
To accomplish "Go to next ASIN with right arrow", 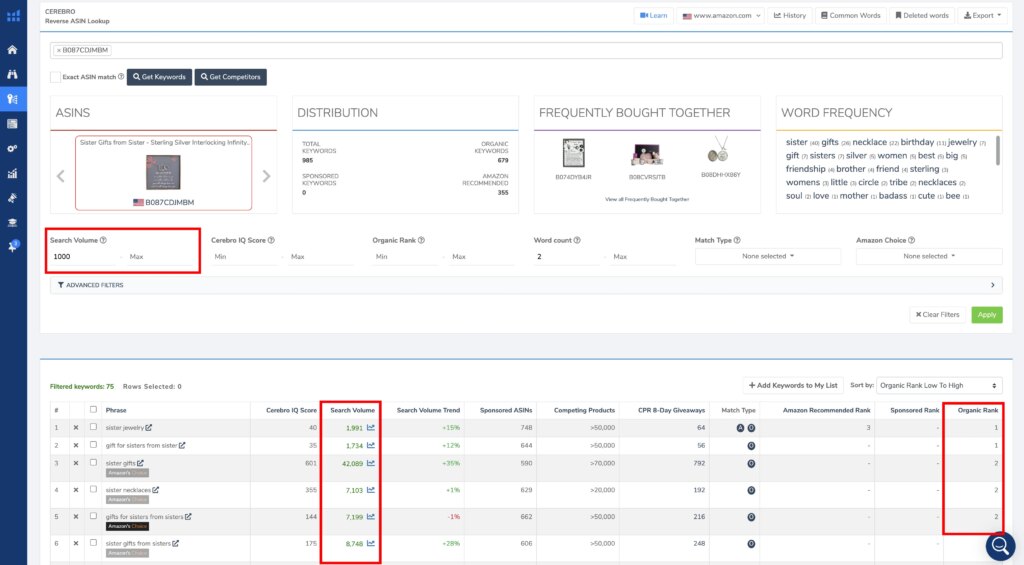I will coord(266,176).
